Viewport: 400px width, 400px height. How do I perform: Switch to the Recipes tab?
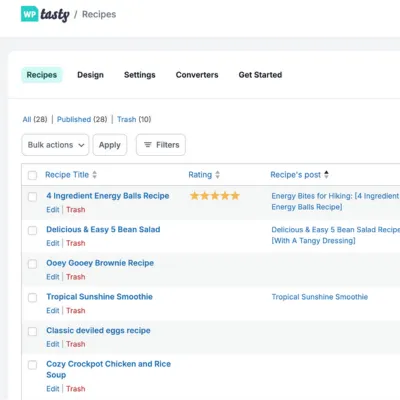click(42, 75)
